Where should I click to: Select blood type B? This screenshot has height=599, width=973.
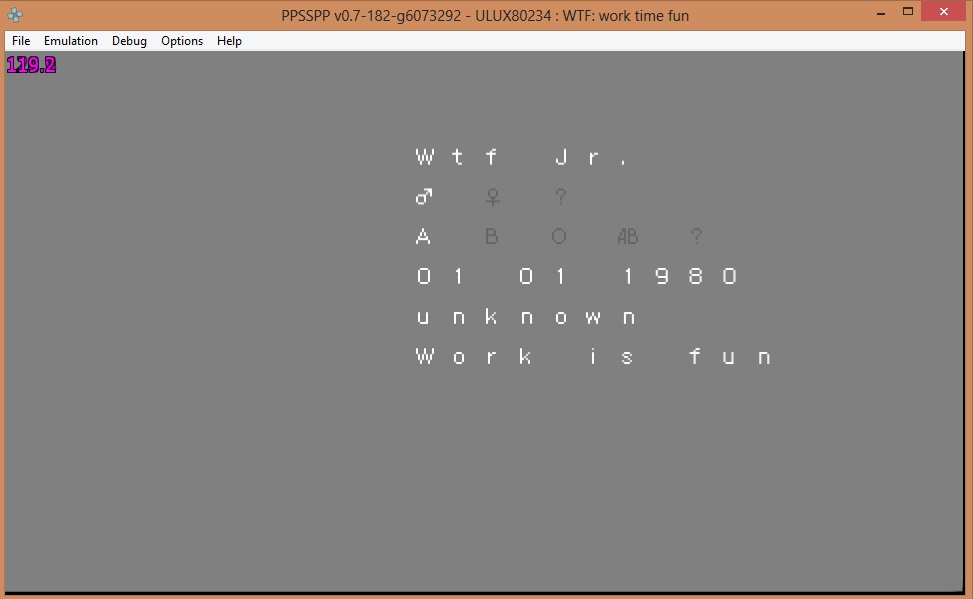pyautogui.click(x=491, y=237)
